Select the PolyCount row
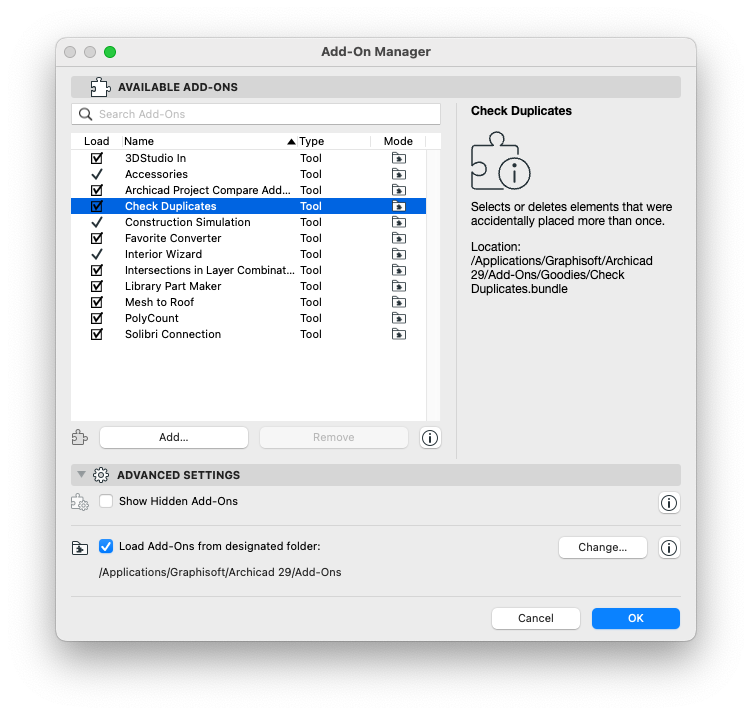752x715 pixels. click(248, 318)
